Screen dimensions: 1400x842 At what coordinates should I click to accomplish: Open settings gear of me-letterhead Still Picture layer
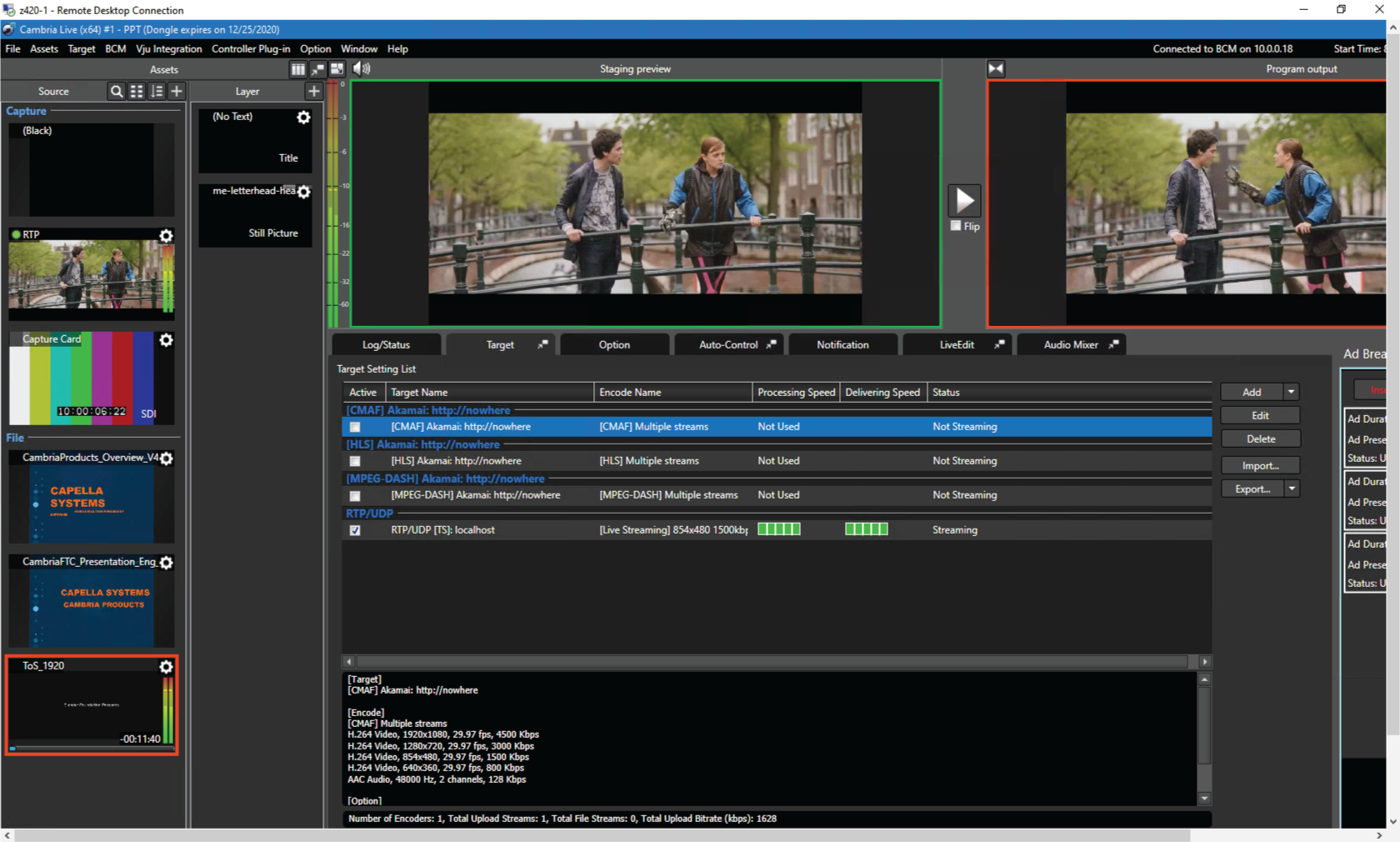[303, 193]
